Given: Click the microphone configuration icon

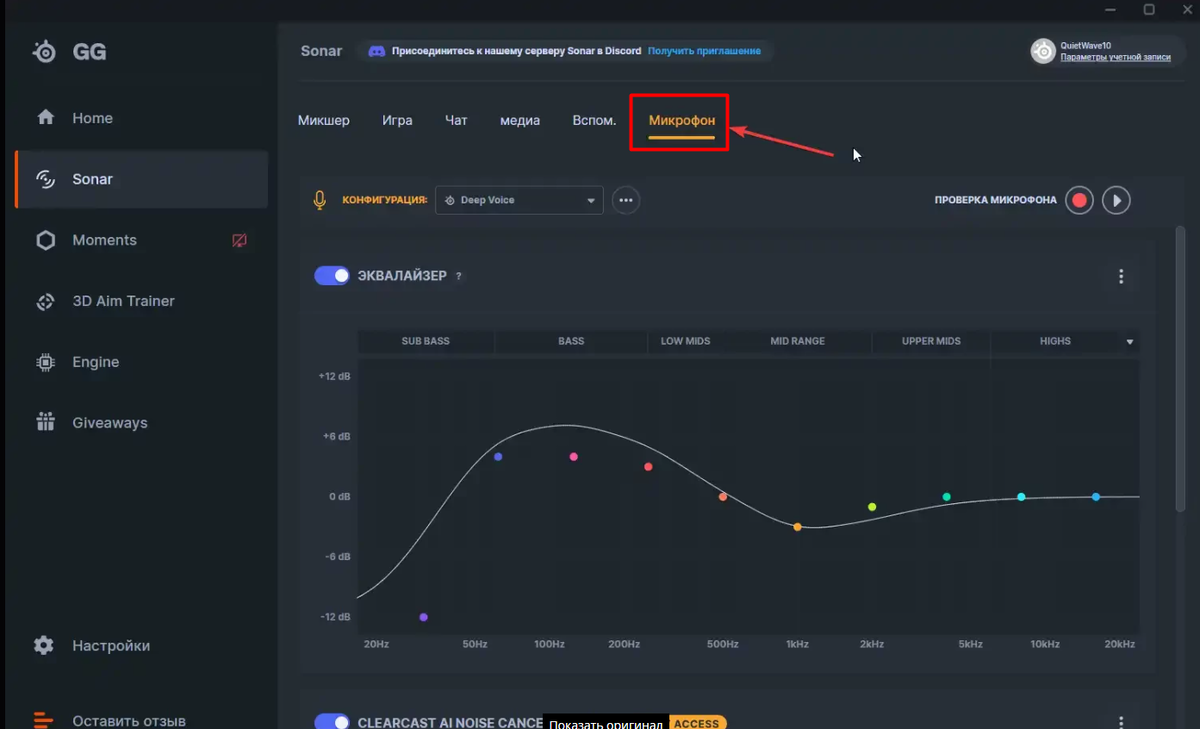Looking at the screenshot, I should 320,200.
